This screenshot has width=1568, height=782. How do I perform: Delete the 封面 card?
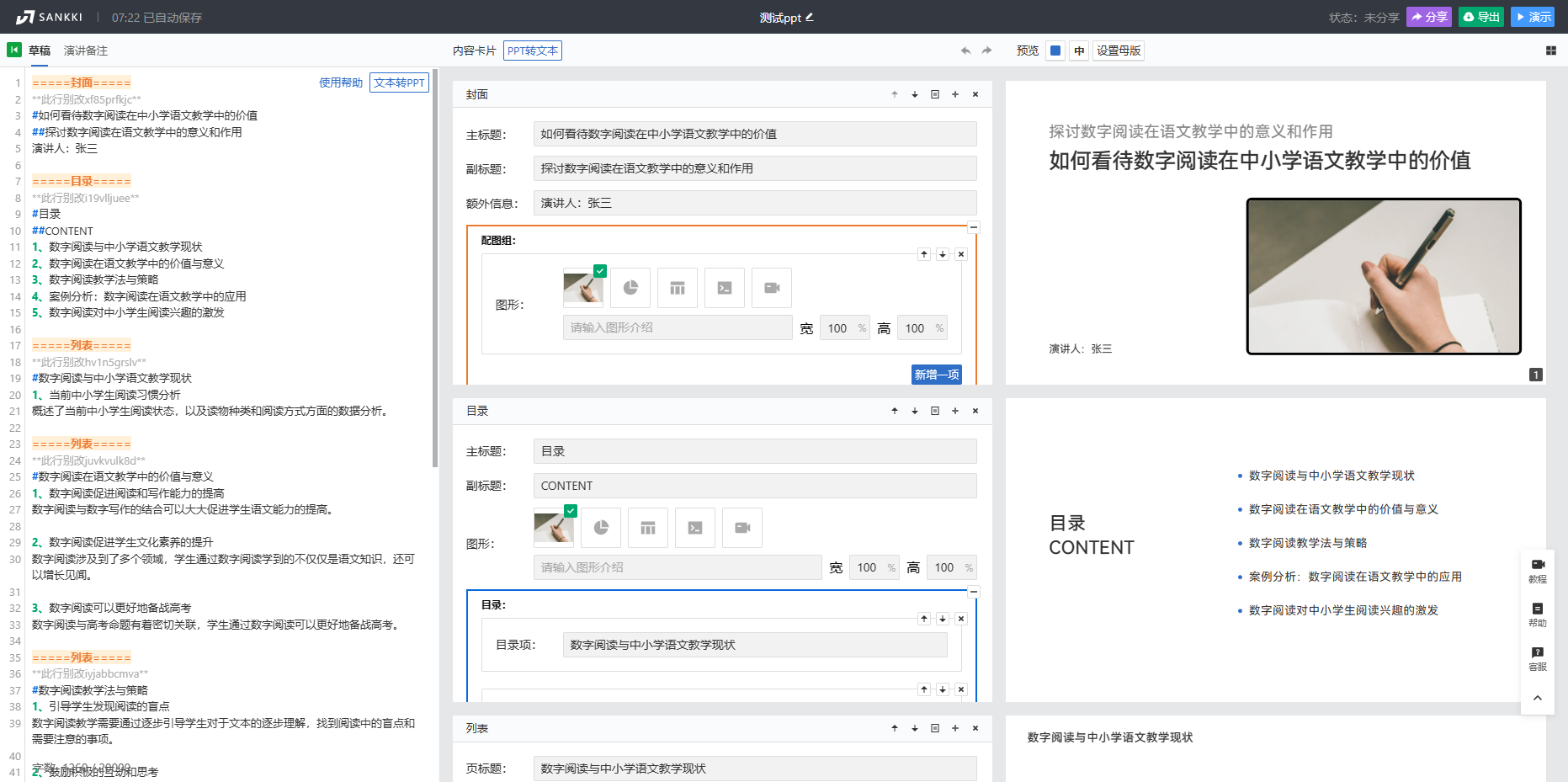975,94
